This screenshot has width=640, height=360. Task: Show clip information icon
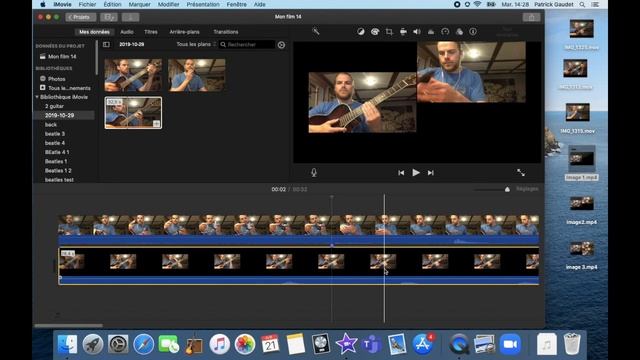pos(473,31)
